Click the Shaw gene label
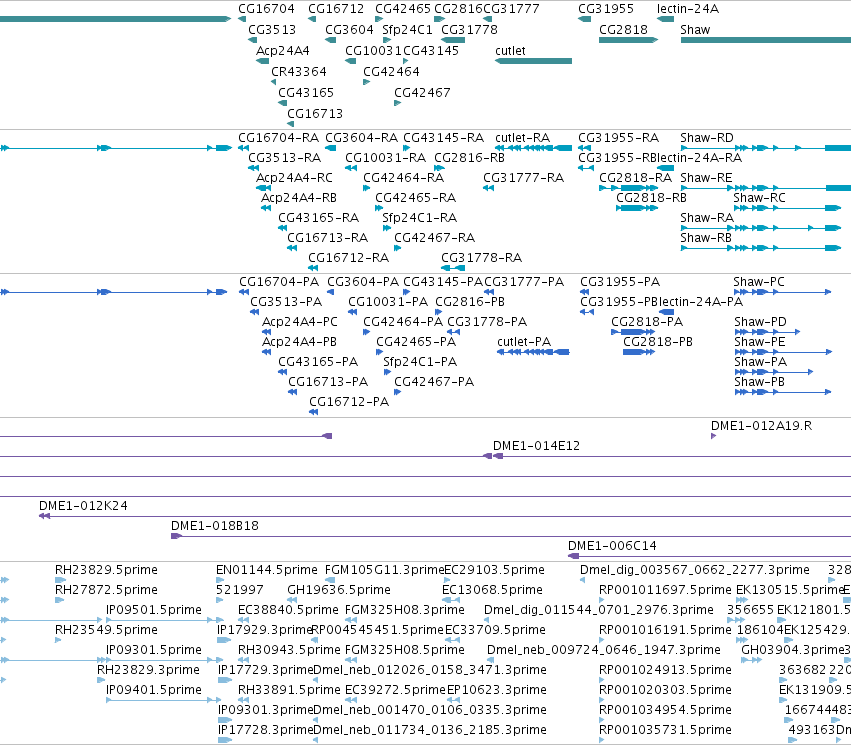This screenshot has width=851, height=745. [x=695, y=30]
